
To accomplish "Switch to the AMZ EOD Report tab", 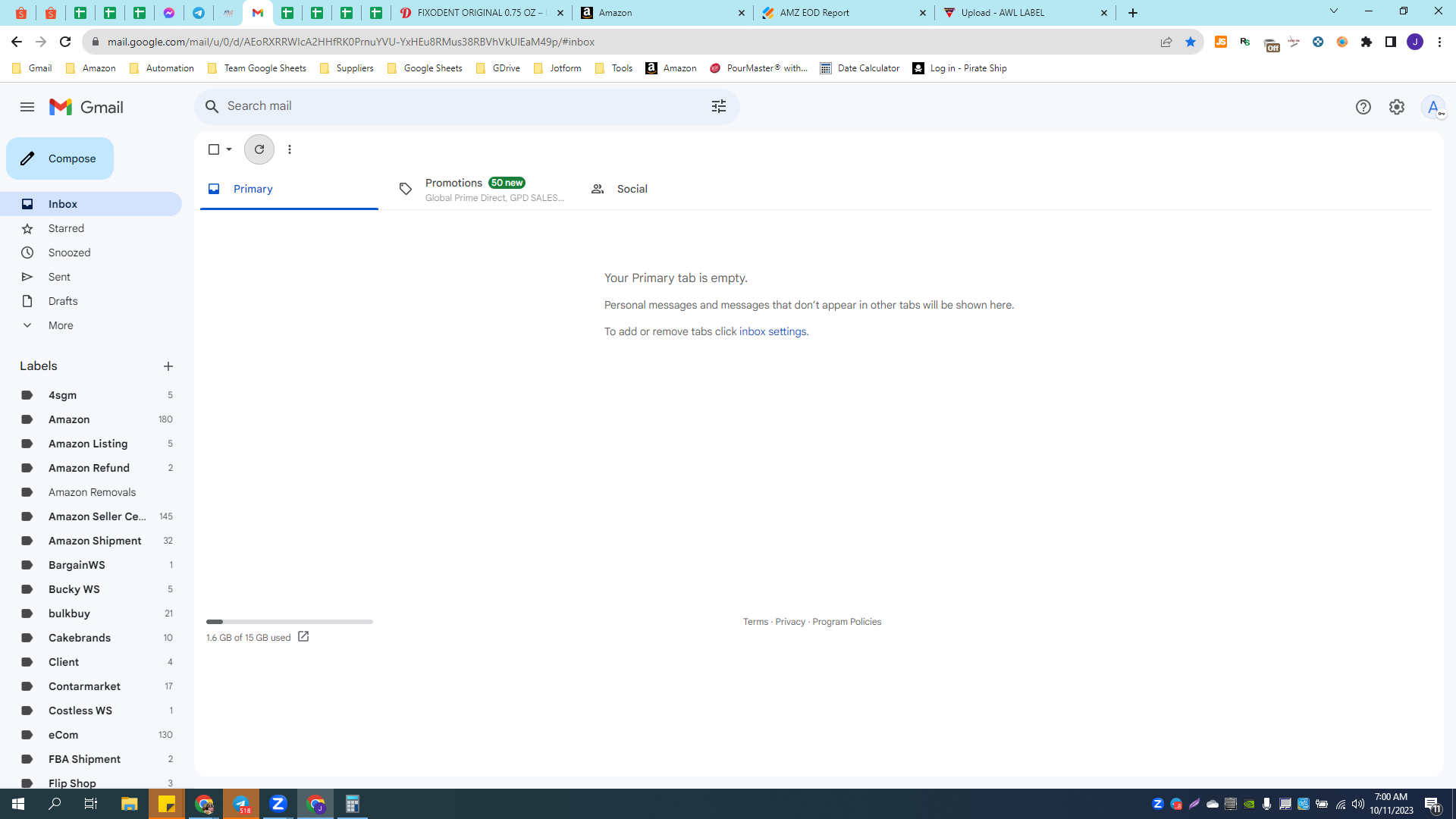I will tap(844, 13).
